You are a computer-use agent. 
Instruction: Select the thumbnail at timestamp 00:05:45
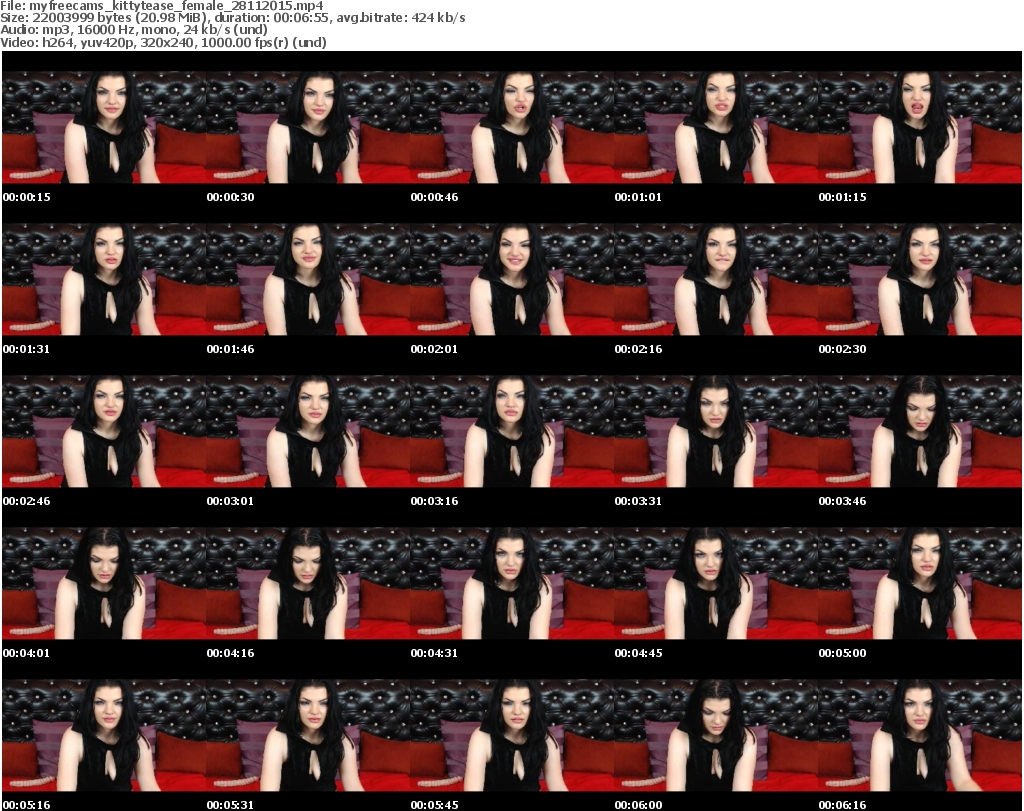tap(511, 736)
